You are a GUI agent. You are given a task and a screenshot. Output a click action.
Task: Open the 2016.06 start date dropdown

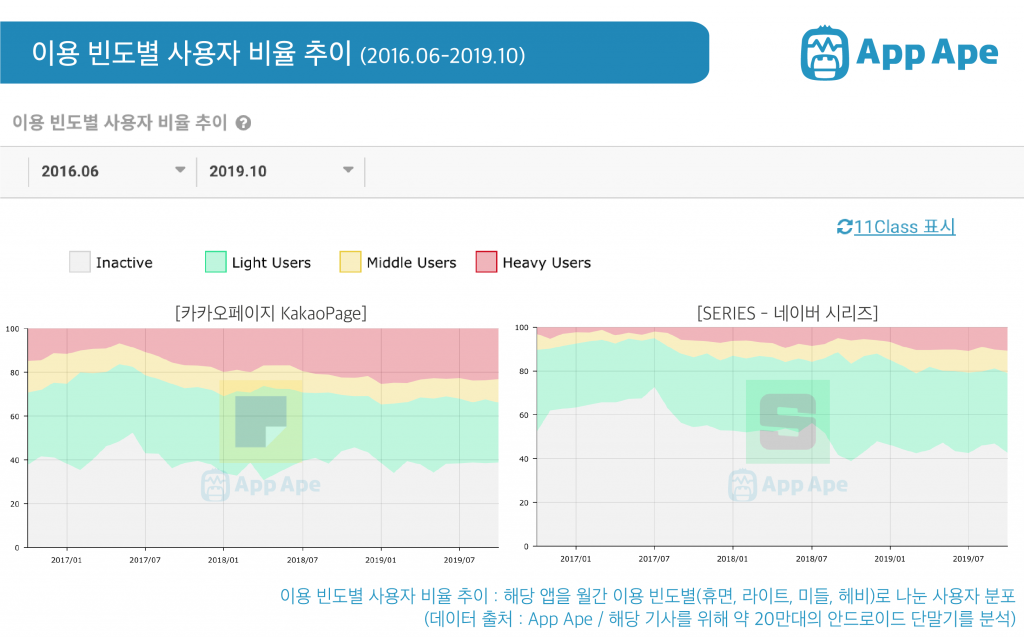(x=111, y=170)
